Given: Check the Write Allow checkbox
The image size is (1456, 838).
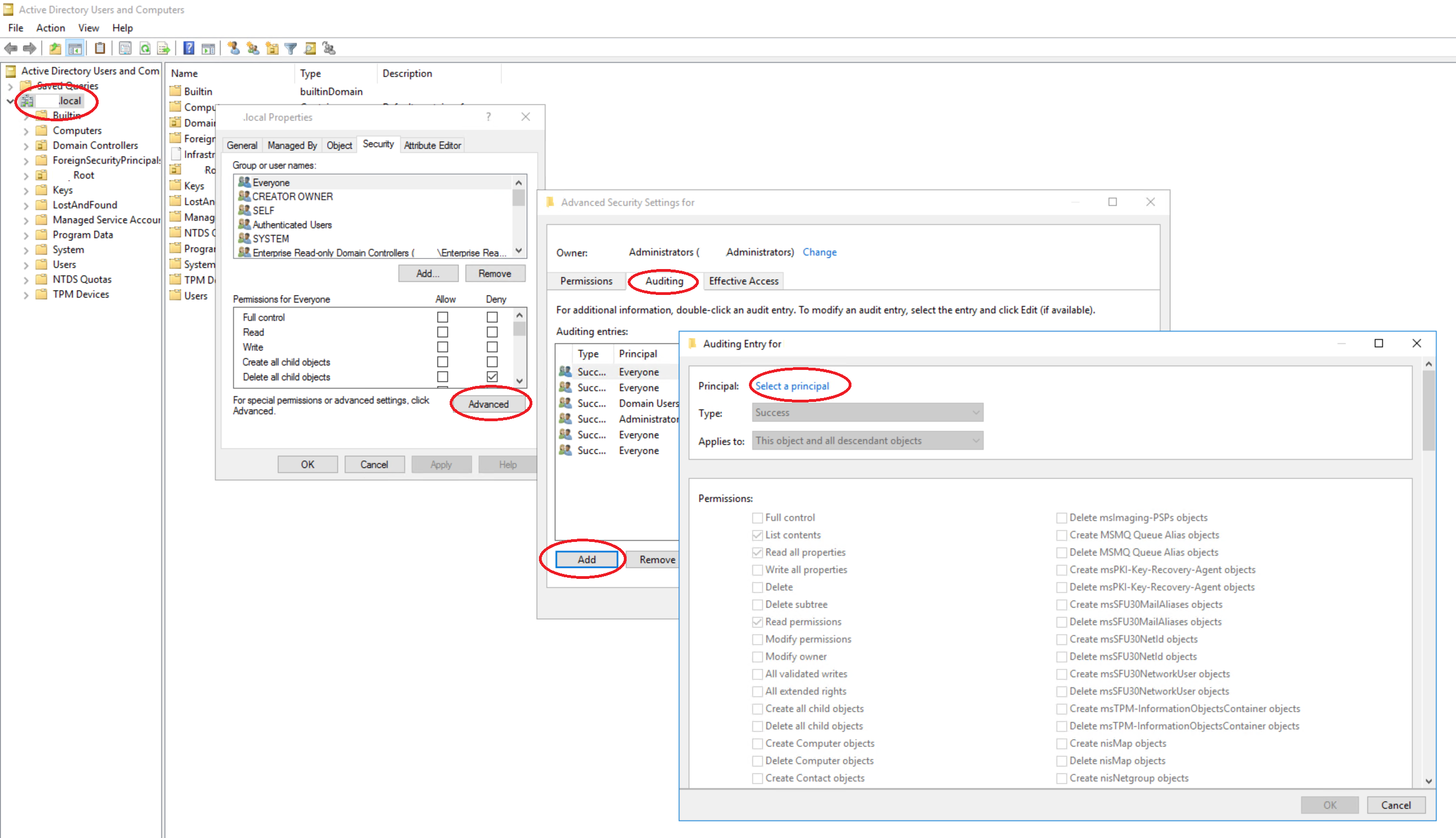Looking at the screenshot, I should click(443, 347).
